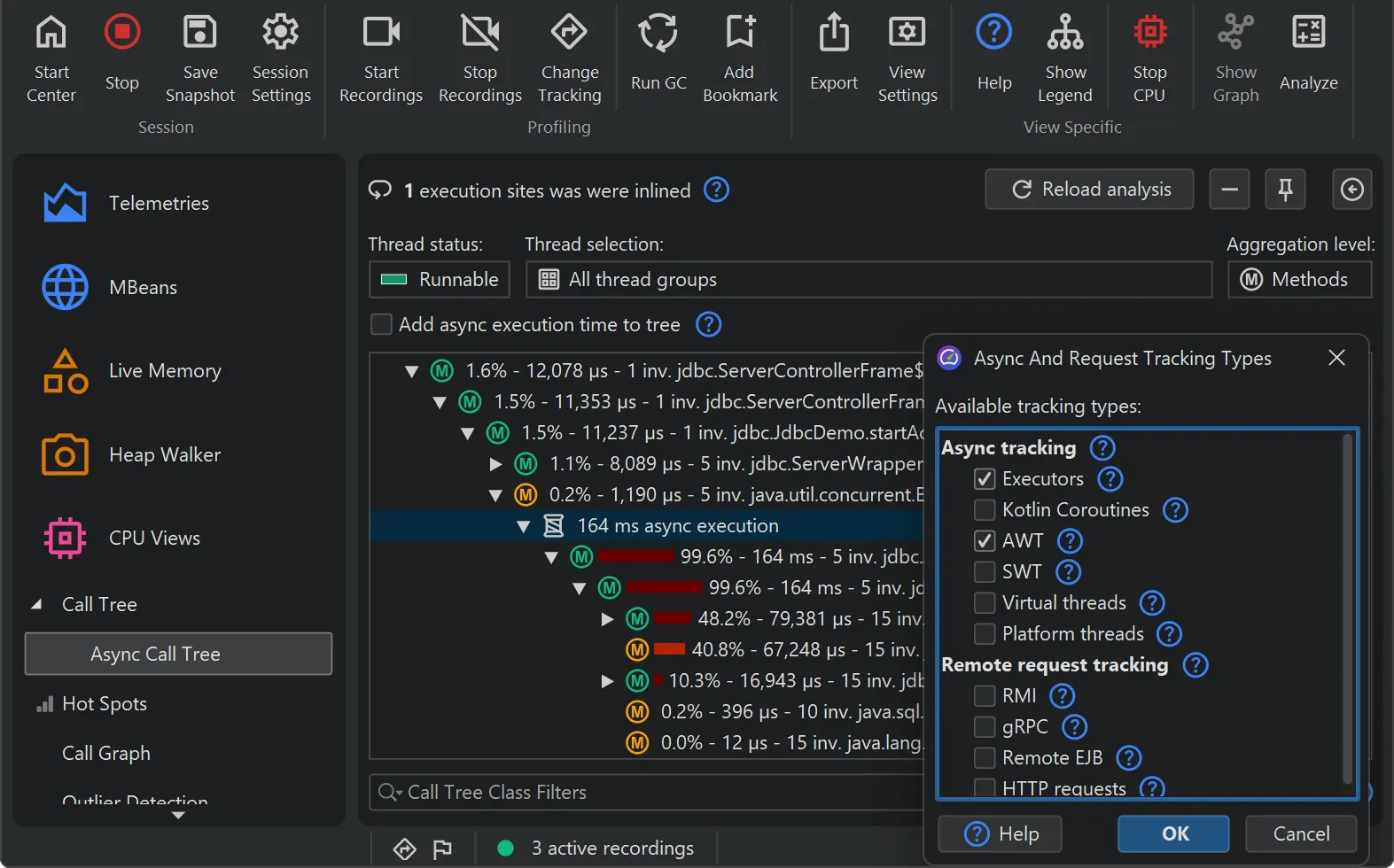Viewport: 1394px width, 868px height.
Task: Enable Platform threads tracking
Action: [985, 634]
